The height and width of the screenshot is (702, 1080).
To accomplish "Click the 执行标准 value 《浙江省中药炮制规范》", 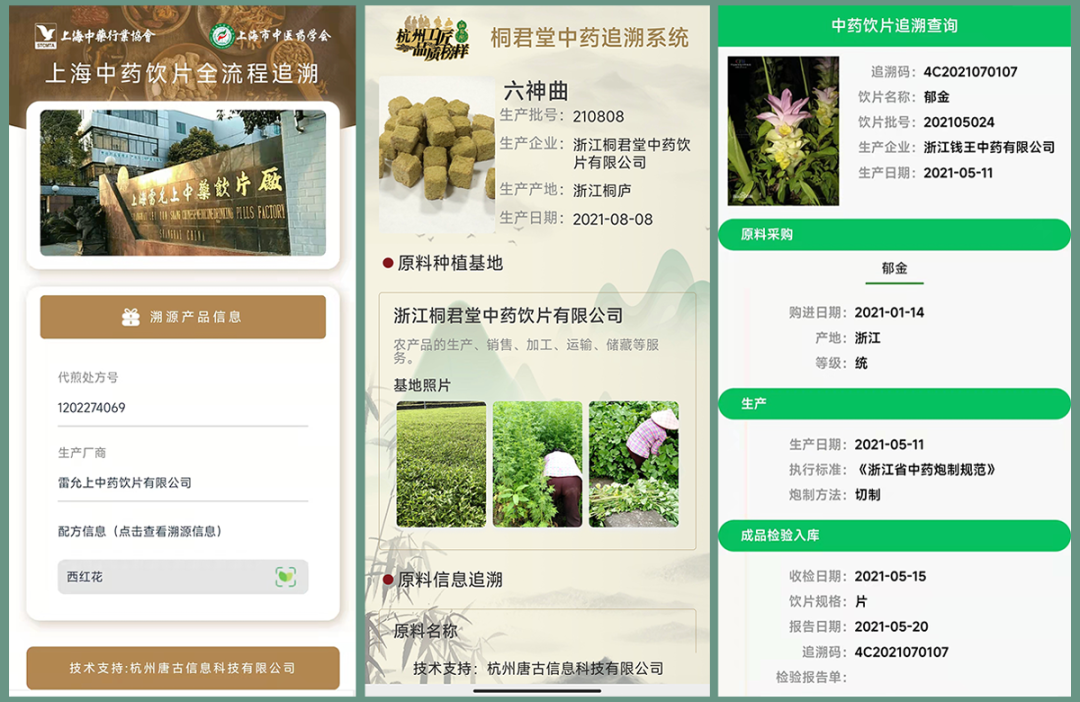I will tap(925, 470).
